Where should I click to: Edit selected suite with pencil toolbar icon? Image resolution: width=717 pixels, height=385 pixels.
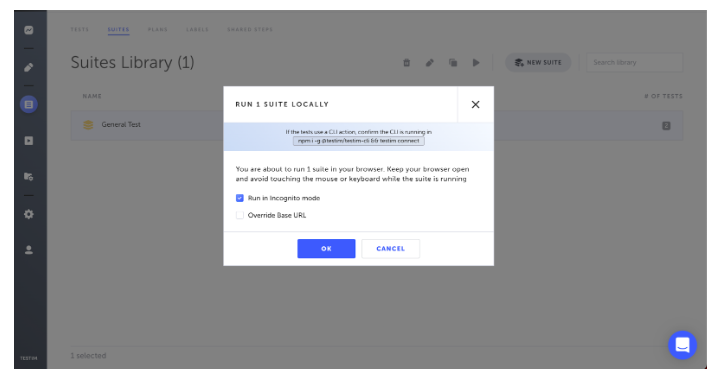coord(429,63)
